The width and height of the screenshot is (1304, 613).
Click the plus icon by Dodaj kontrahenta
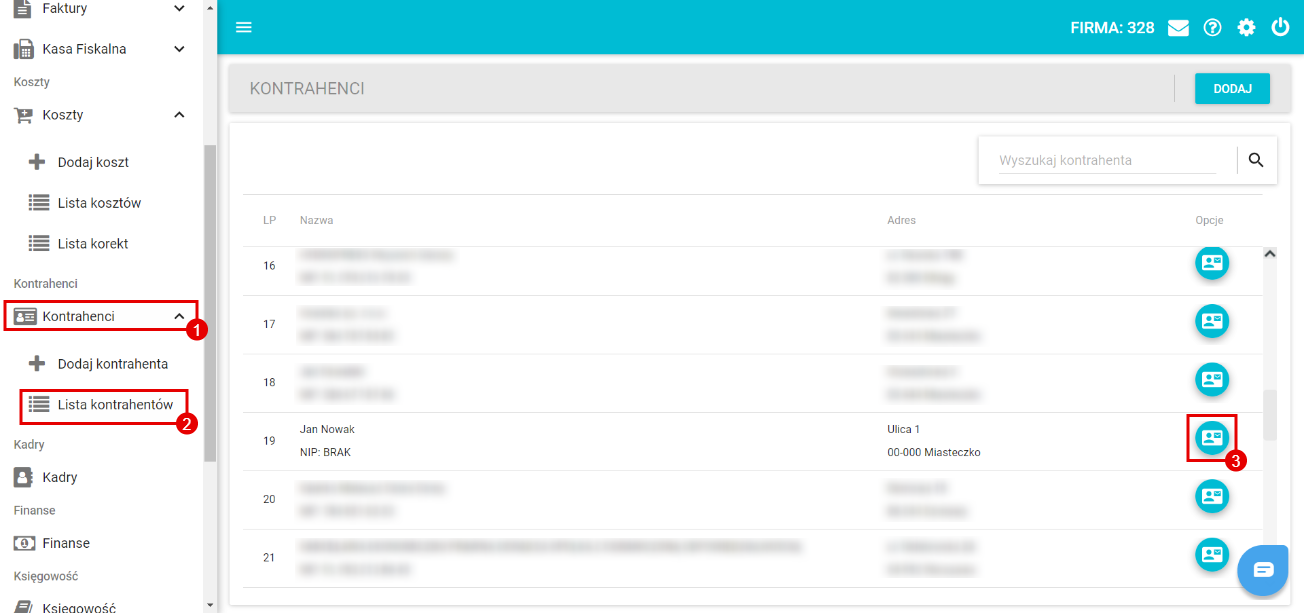(x=38, y=364)
